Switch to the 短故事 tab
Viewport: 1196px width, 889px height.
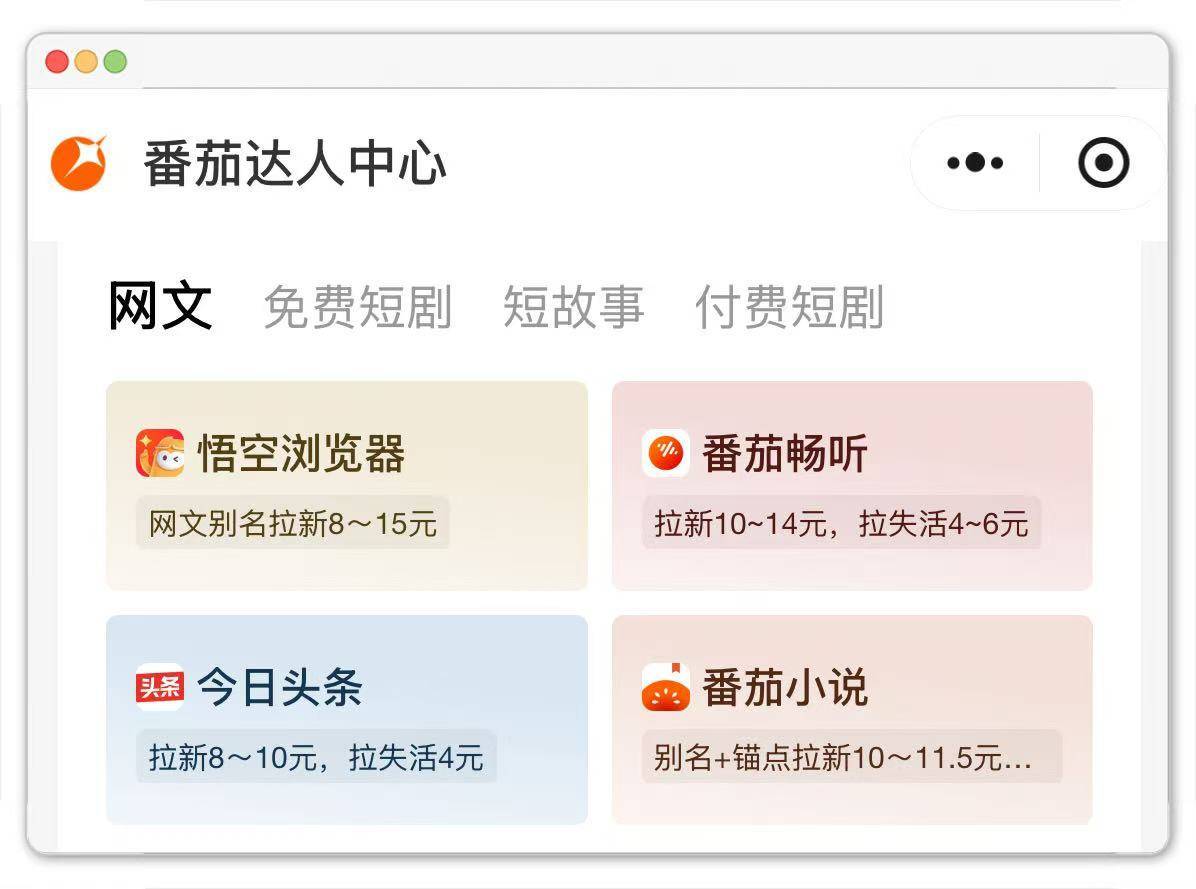tap(574, 306)
